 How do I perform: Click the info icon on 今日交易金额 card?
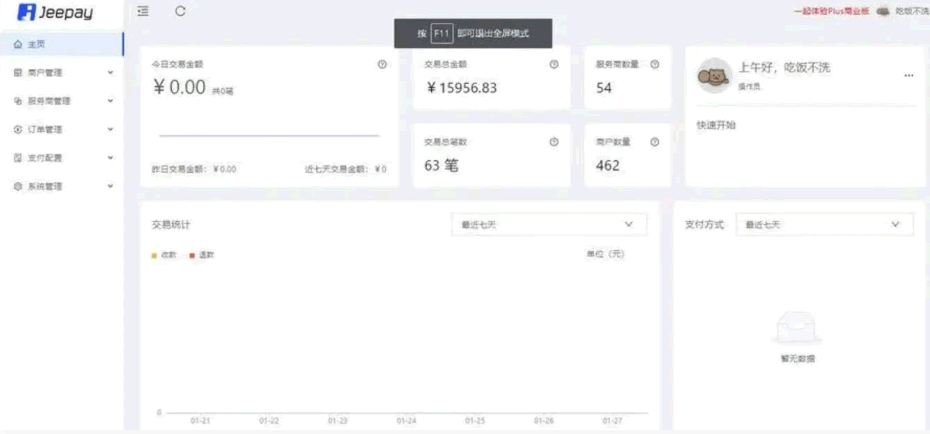[382, 64]
